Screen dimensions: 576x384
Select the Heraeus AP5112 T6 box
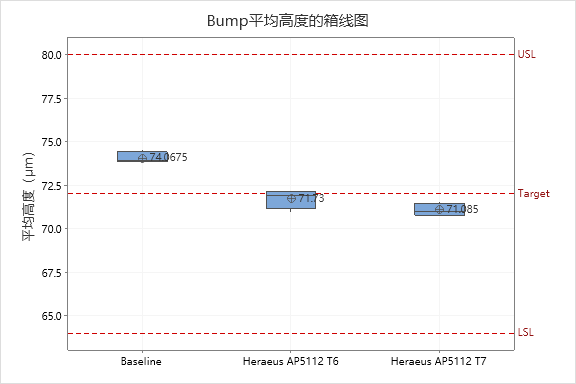291,200
